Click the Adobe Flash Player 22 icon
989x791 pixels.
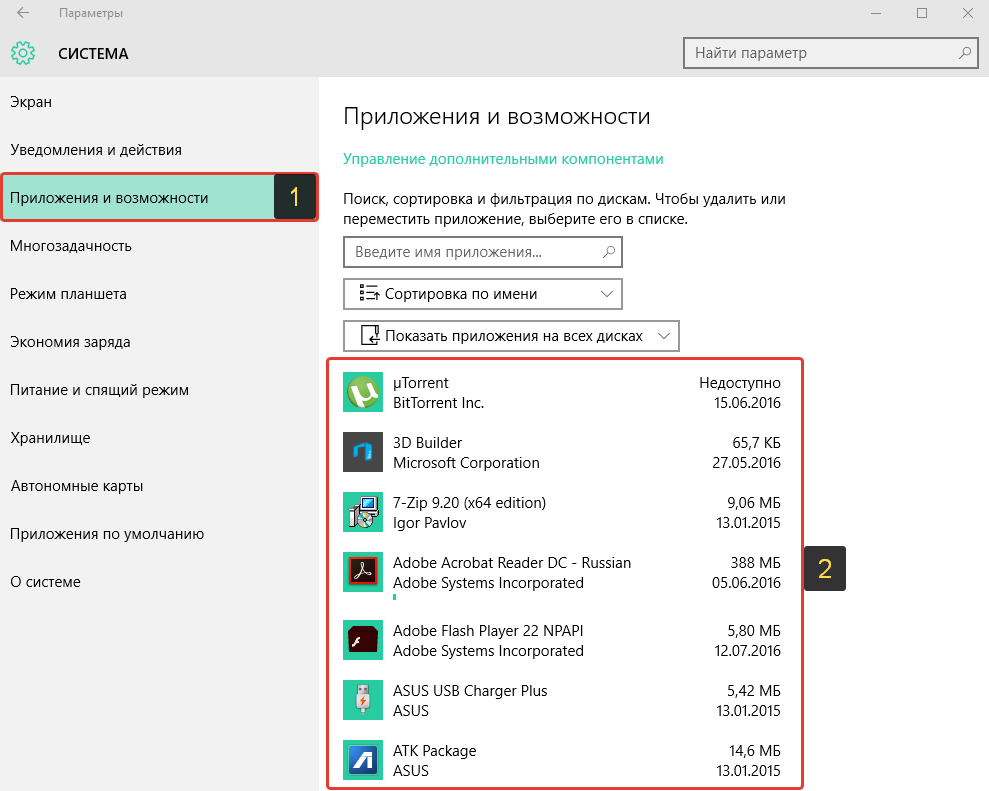point(363,640)
